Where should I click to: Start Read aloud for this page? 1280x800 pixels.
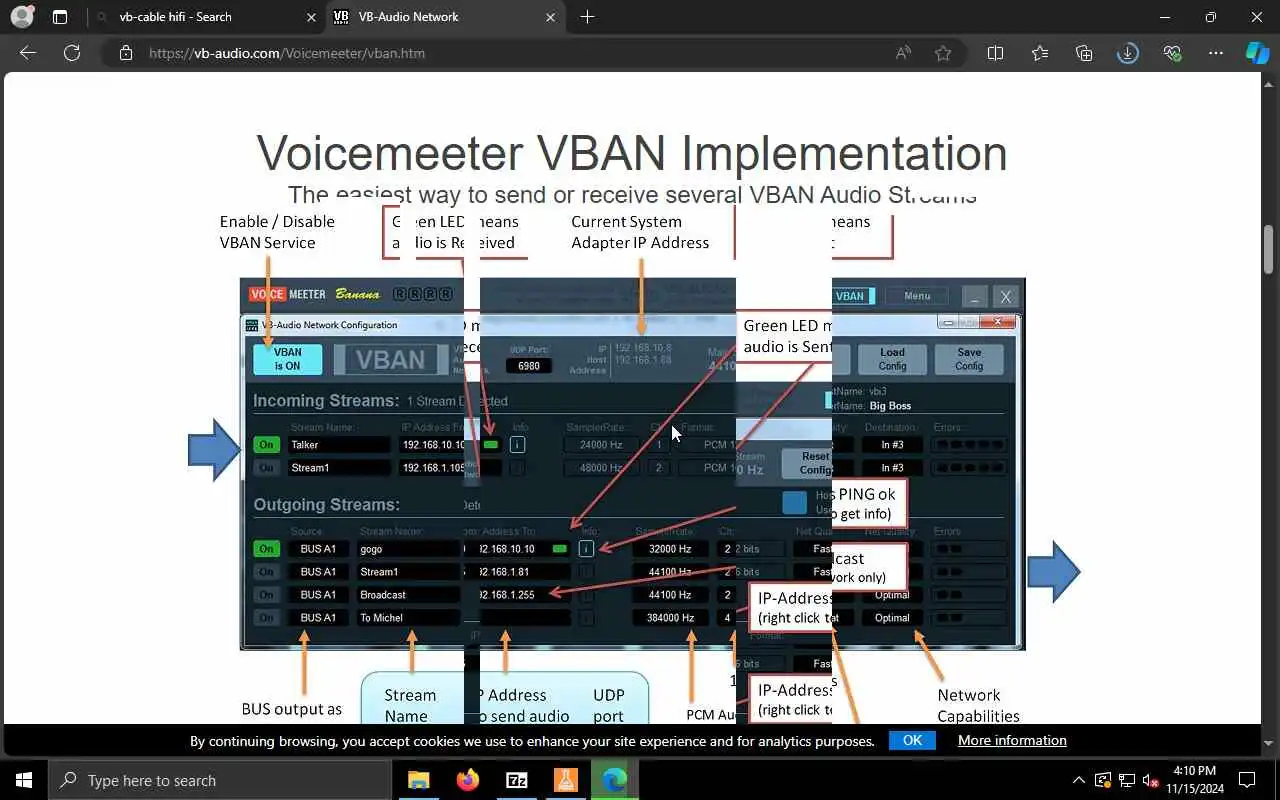click(x=903, y=53)
